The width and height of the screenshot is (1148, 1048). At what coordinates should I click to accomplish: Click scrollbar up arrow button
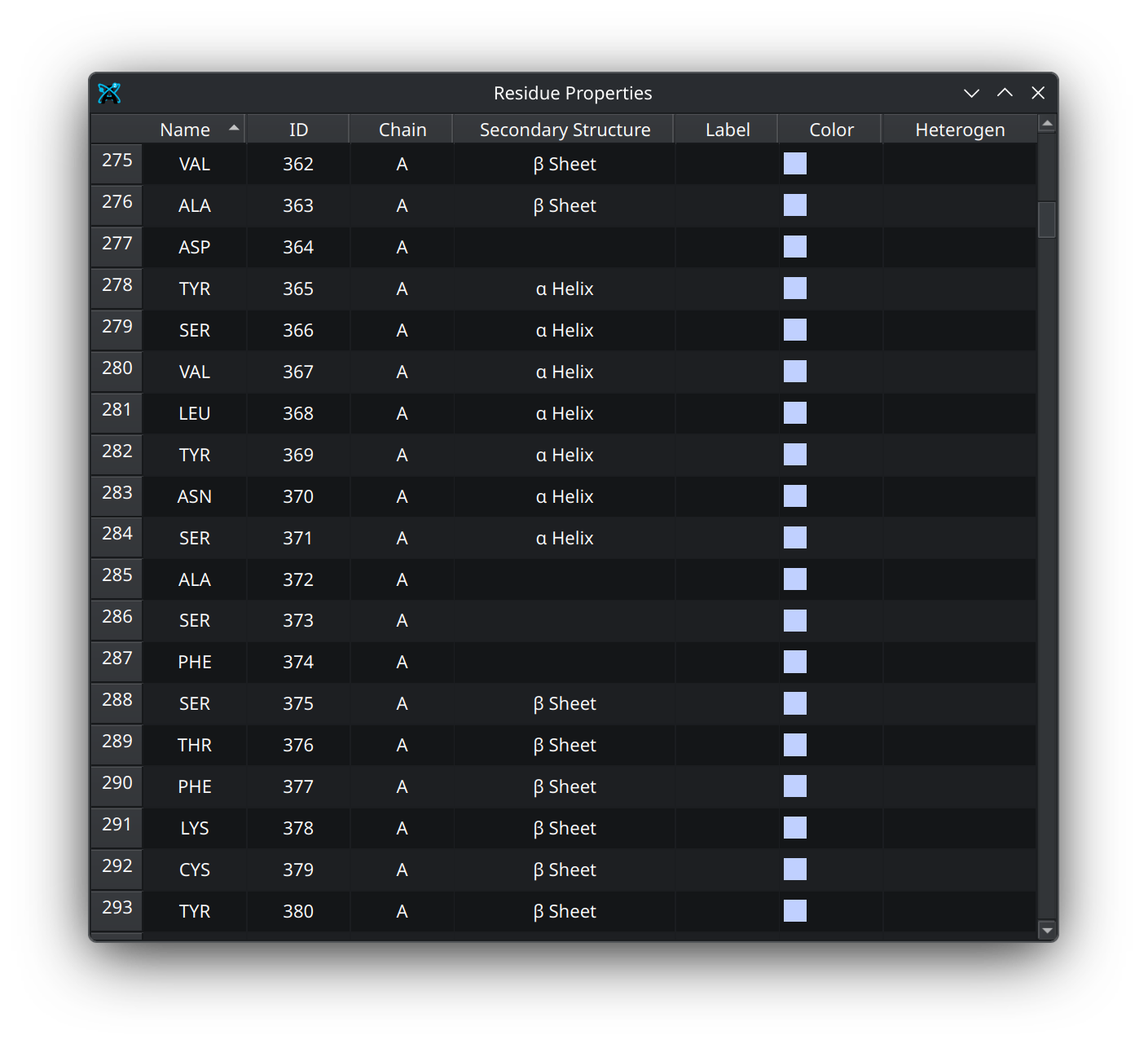[1048, 124]
